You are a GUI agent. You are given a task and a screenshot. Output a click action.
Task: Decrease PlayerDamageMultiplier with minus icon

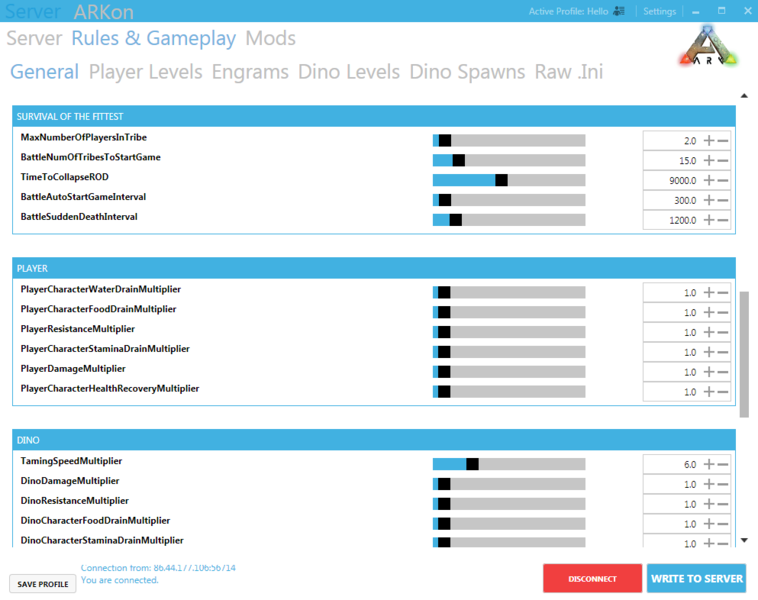723,372
